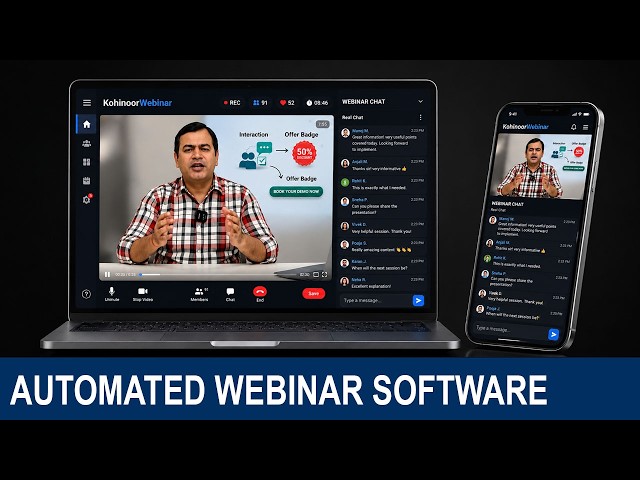The image size is (640, 480).
Task: Click the KohinoorWebinar logo on laptop
Action: click(137, 103)
